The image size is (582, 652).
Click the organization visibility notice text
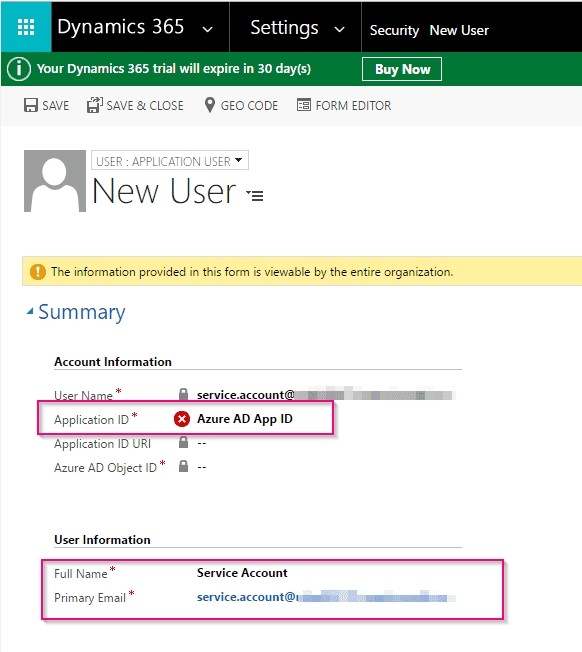252,272
